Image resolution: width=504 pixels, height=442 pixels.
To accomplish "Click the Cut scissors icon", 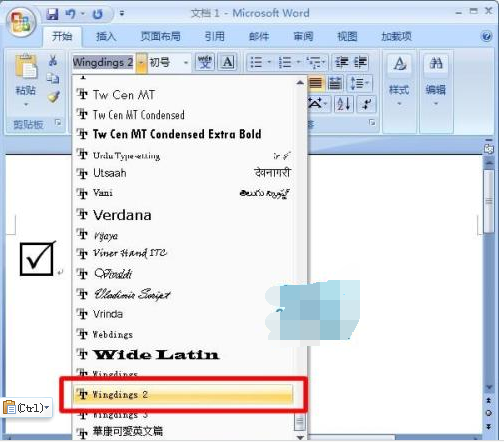I will [x=53, y=60].
